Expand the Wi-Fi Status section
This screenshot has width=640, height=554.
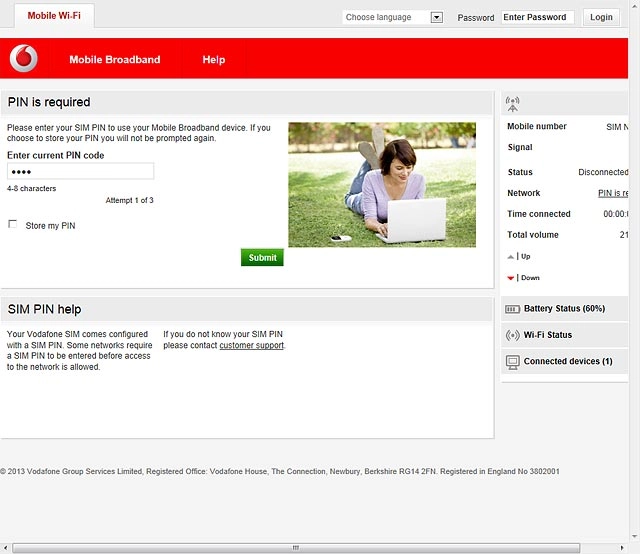click(564, 335)
